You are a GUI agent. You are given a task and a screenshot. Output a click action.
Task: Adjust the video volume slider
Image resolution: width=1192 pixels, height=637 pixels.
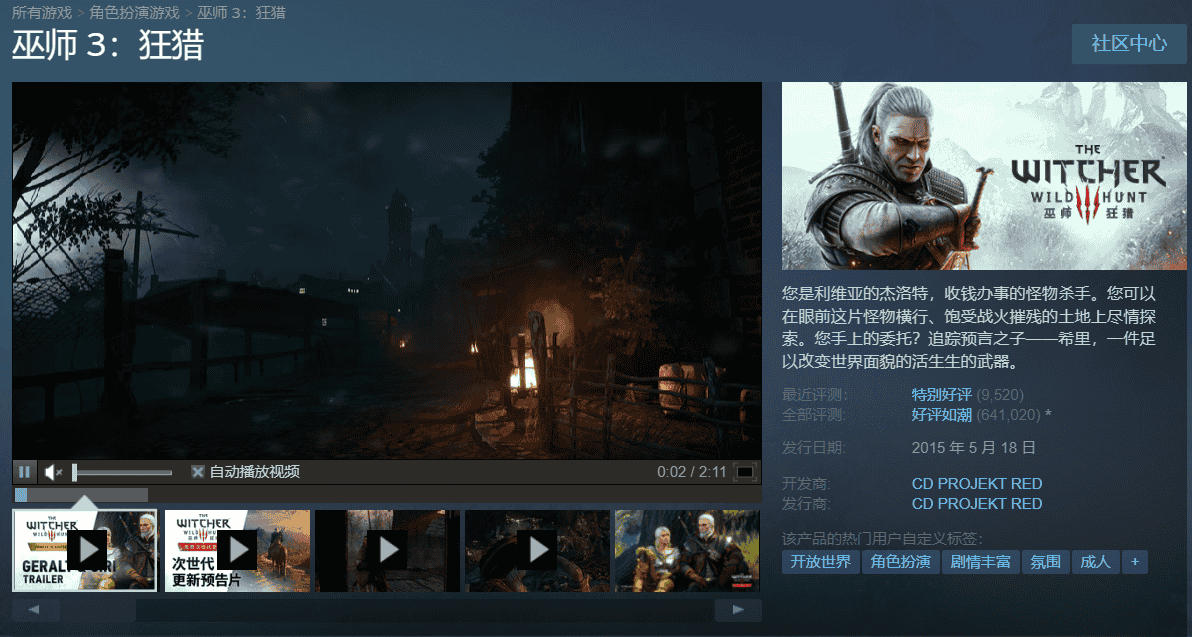122,473
